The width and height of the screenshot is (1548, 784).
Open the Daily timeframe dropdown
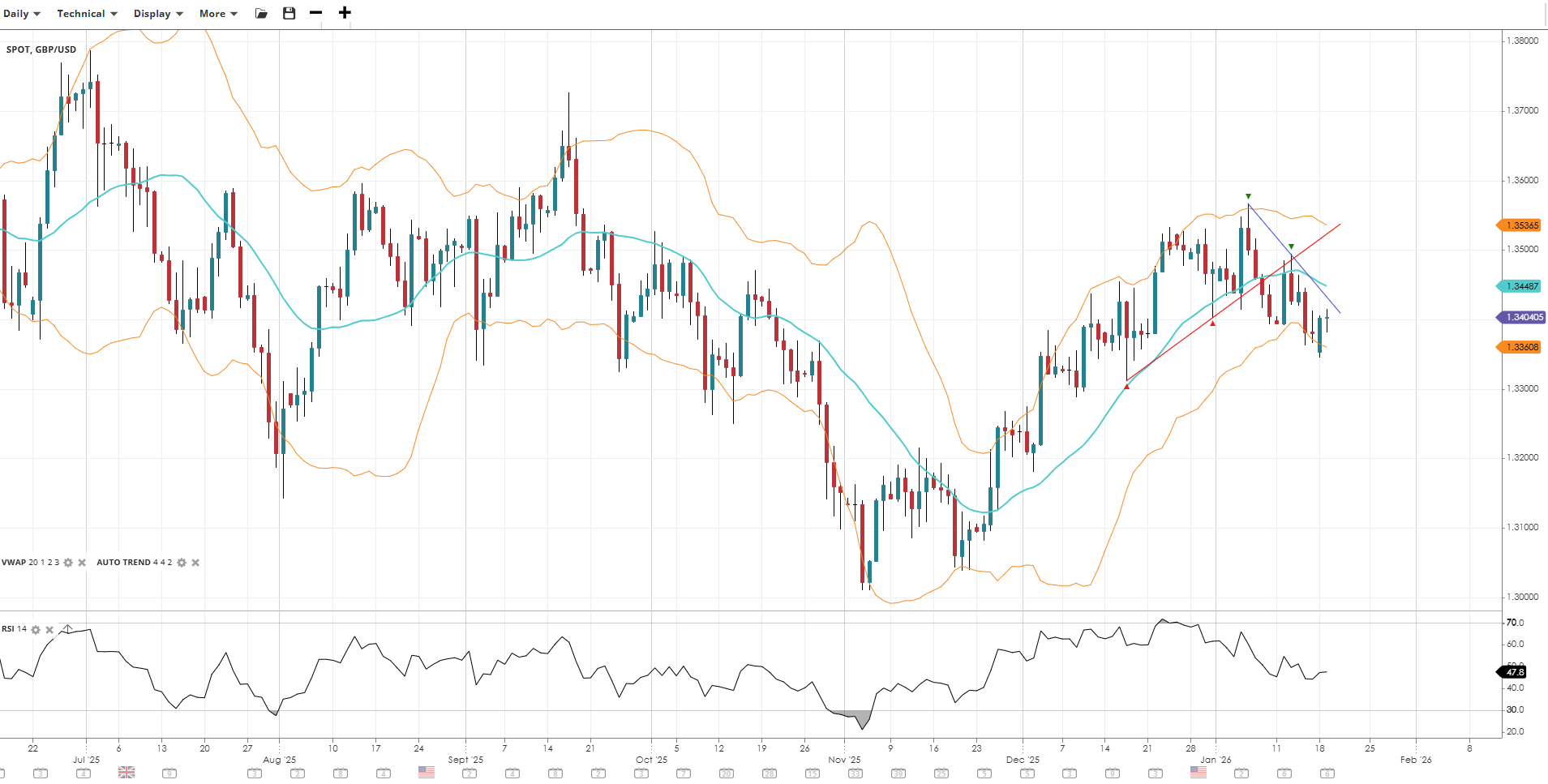21,14
